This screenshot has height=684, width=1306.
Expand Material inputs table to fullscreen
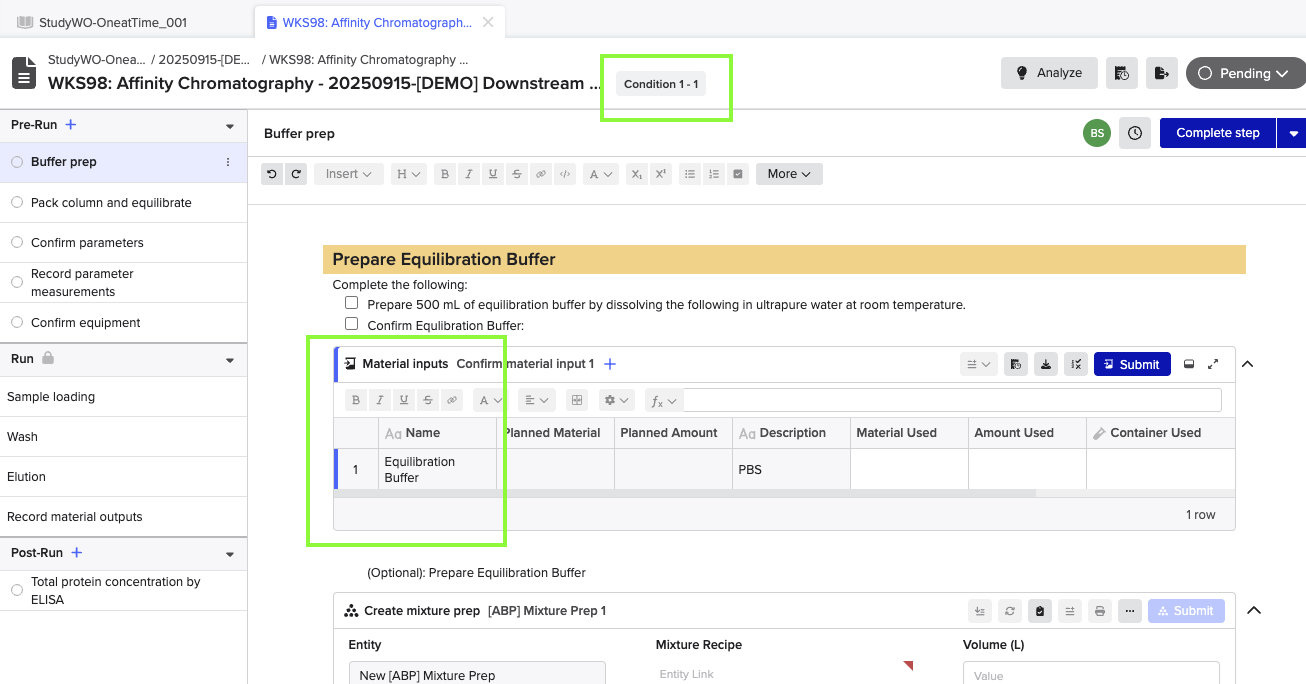1213,365
